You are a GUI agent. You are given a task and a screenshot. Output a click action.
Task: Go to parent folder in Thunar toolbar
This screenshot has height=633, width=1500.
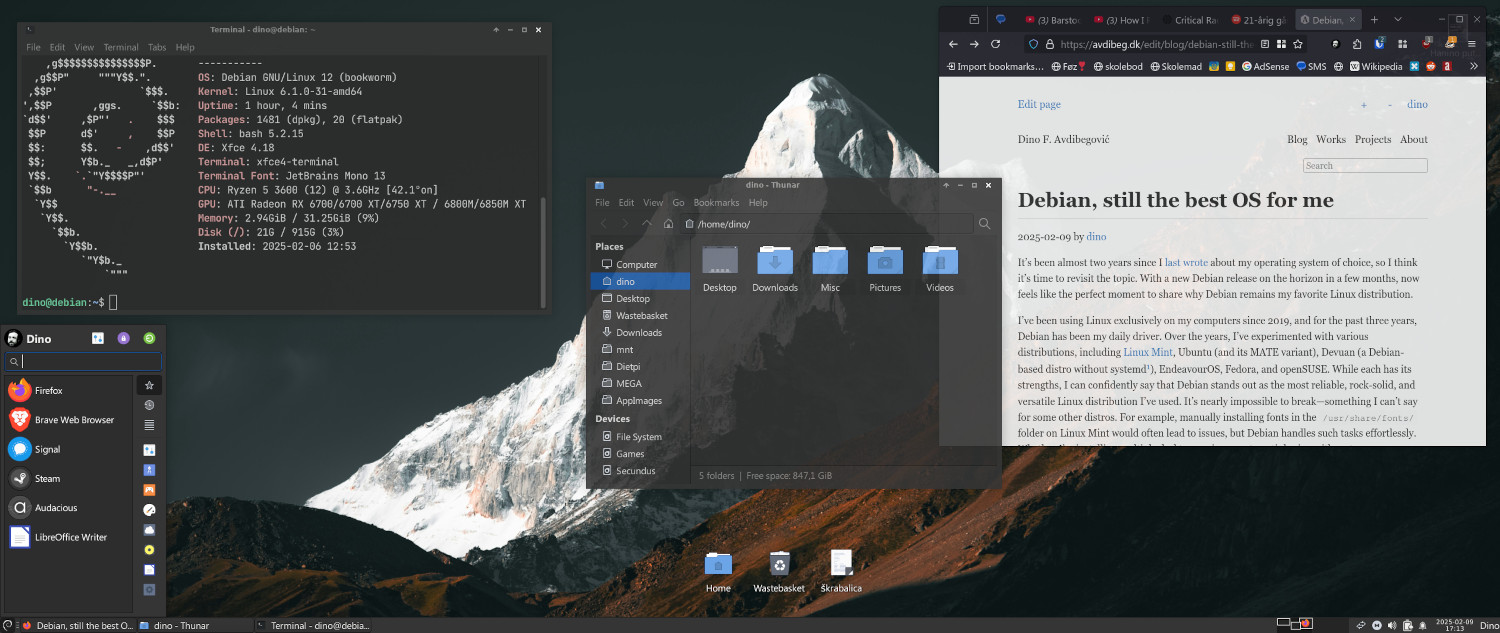click(647, 224)
